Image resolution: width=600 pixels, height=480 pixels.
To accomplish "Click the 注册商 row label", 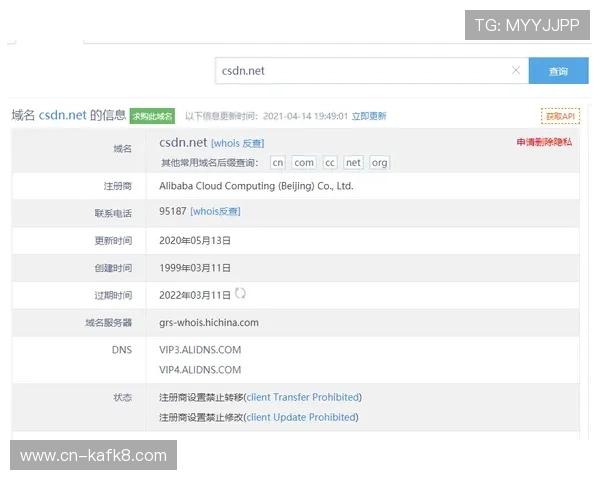I will click(117, 186).
